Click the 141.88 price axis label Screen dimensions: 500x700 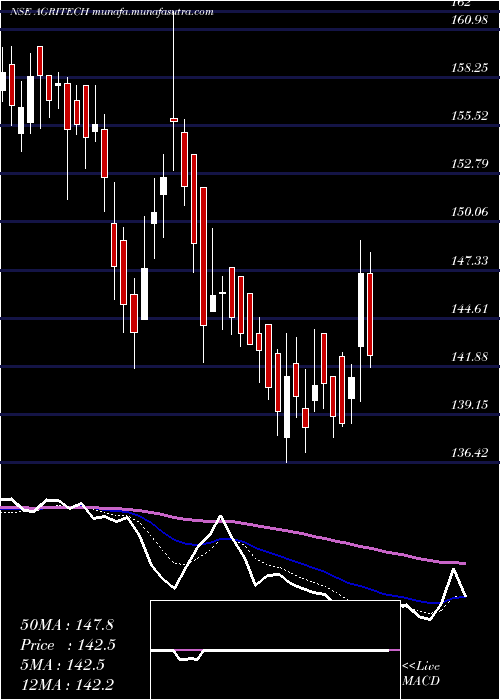click(x=469, y=357)
